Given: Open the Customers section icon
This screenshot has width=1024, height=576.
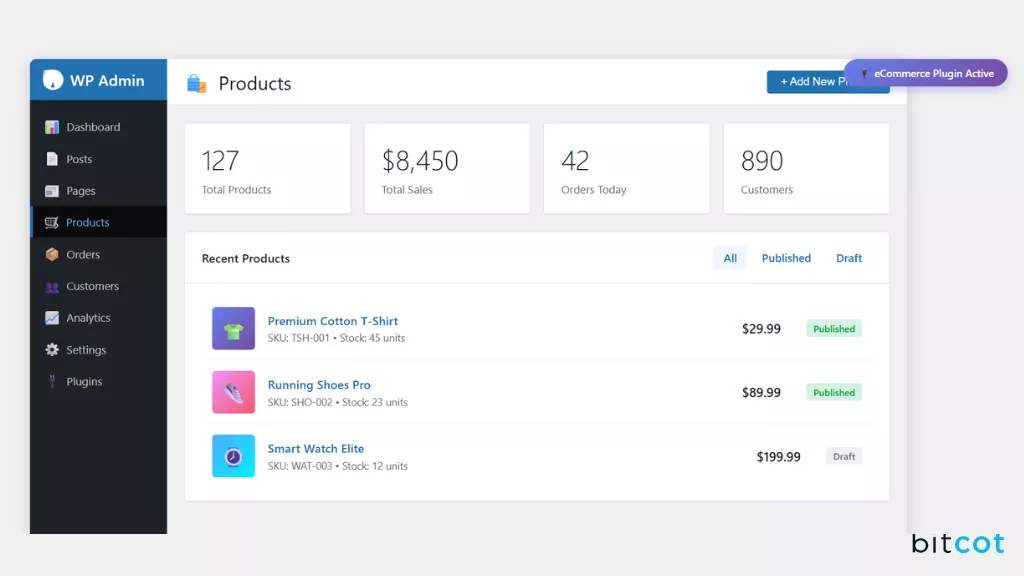Looking at the screenshot, I should point(53,286).
